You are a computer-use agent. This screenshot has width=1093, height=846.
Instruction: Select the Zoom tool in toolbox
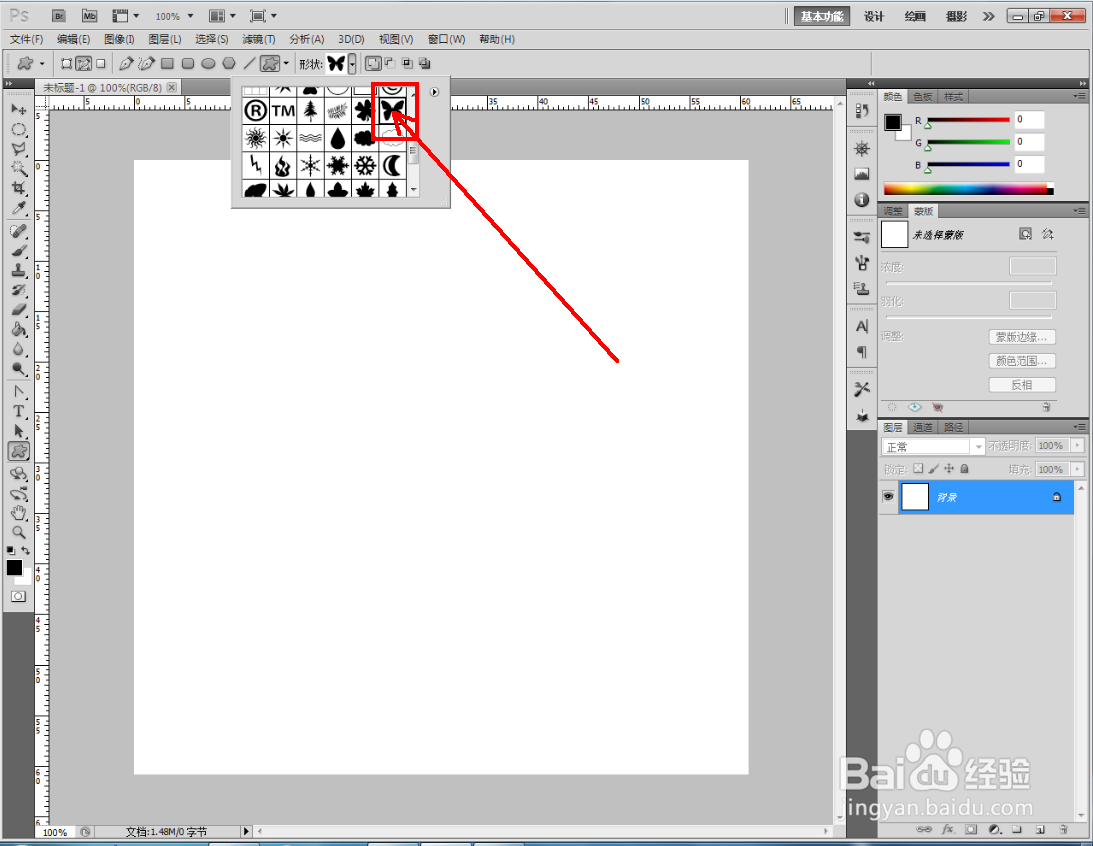click(19, 532)
